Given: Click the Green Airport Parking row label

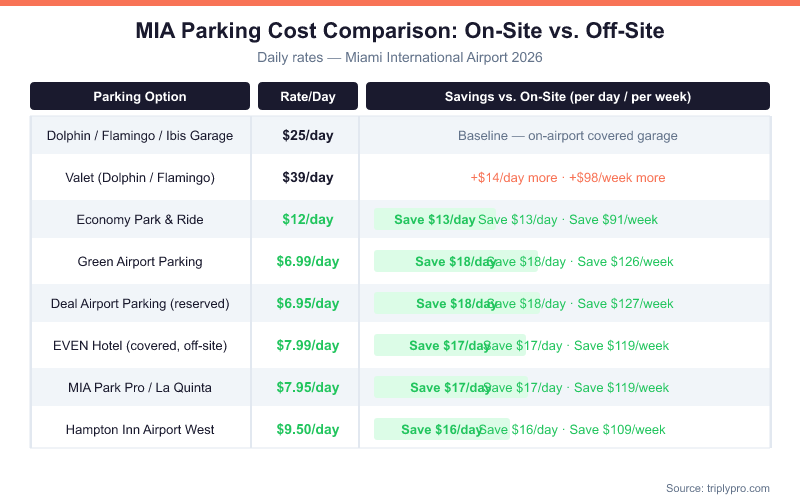Looking at the screenshot, I should pos(140,262).
